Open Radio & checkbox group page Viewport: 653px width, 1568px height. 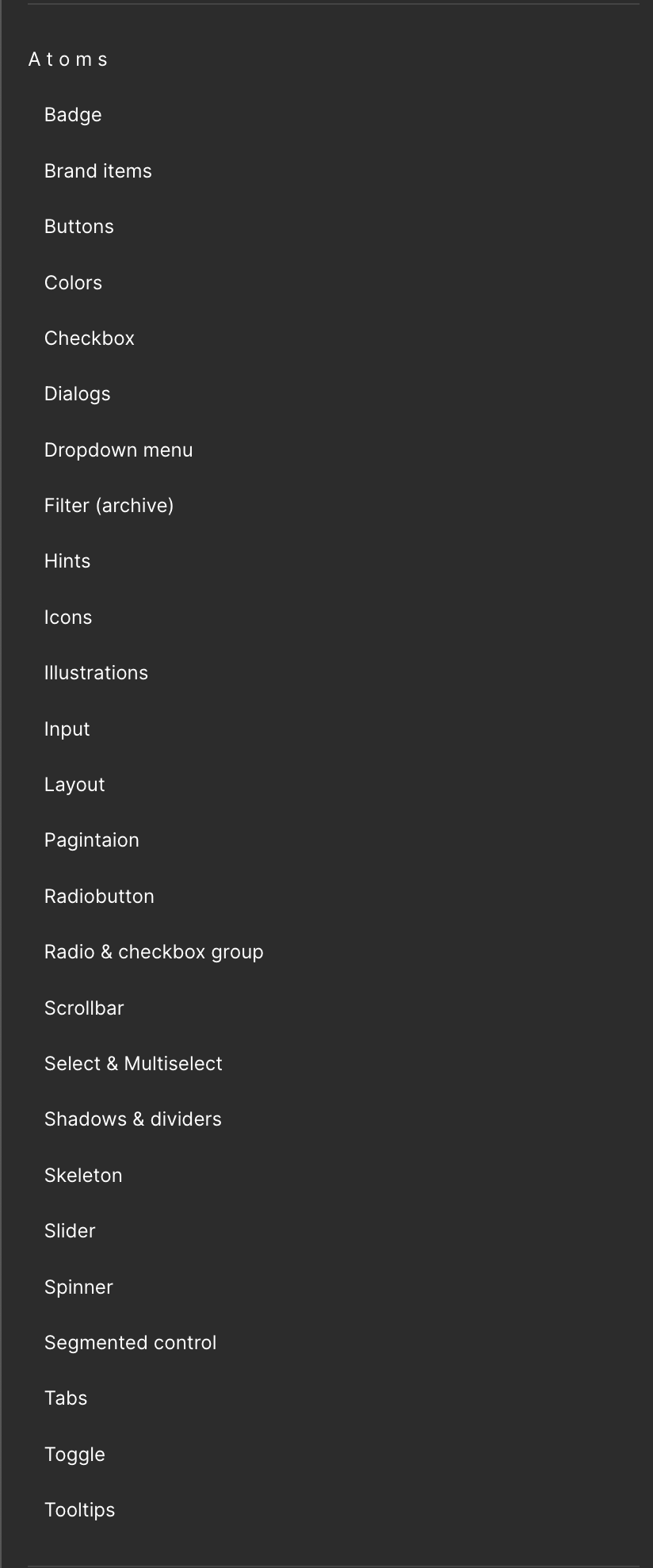[x=154, y=952]
